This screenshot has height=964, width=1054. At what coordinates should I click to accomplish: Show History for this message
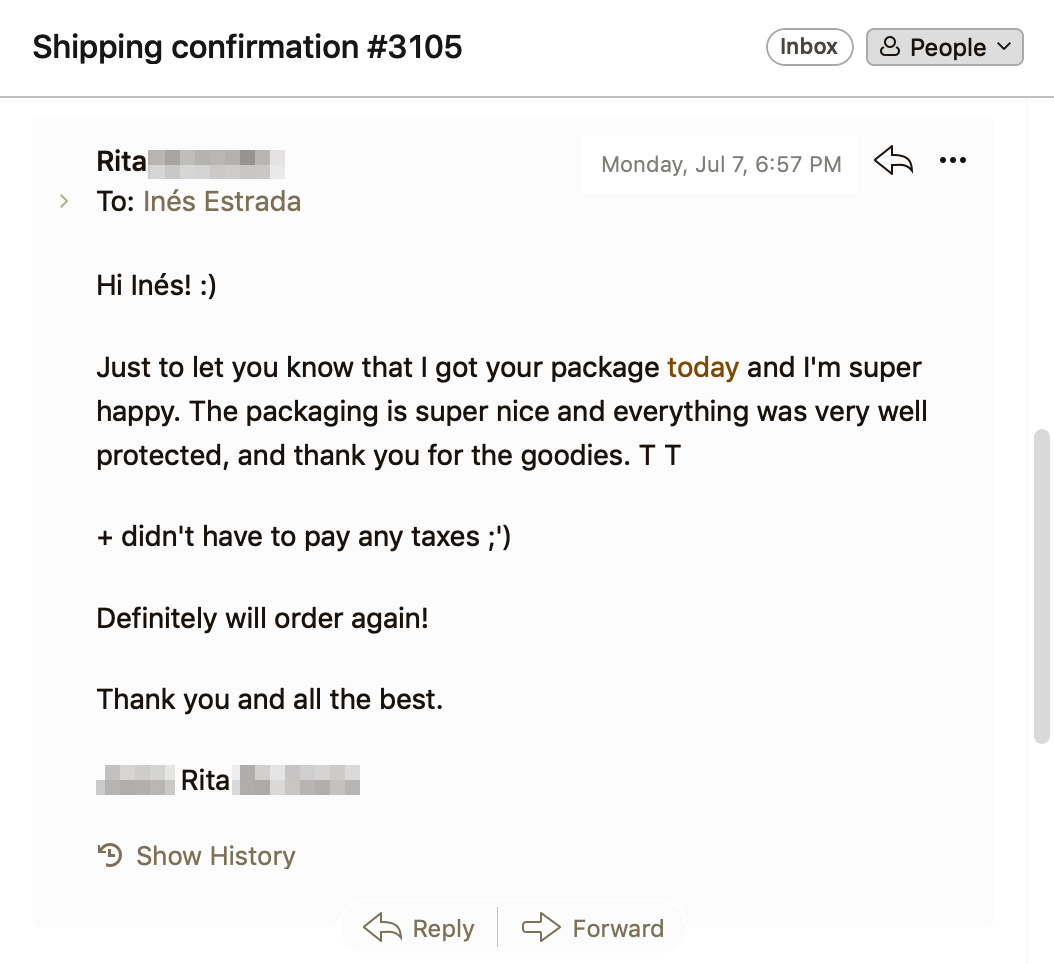pos(215,856)
